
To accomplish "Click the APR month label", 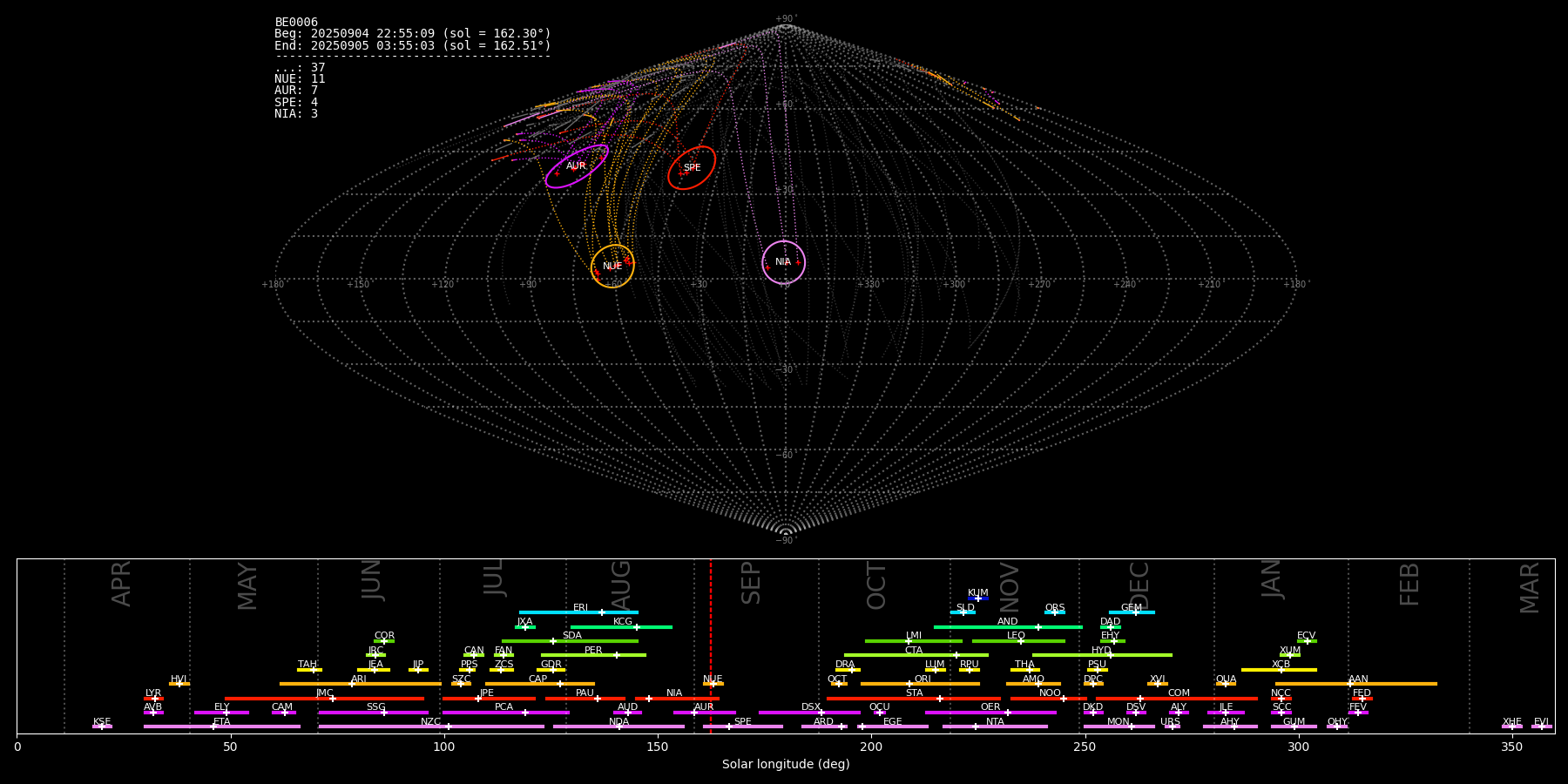I will [x=121, y=584].
